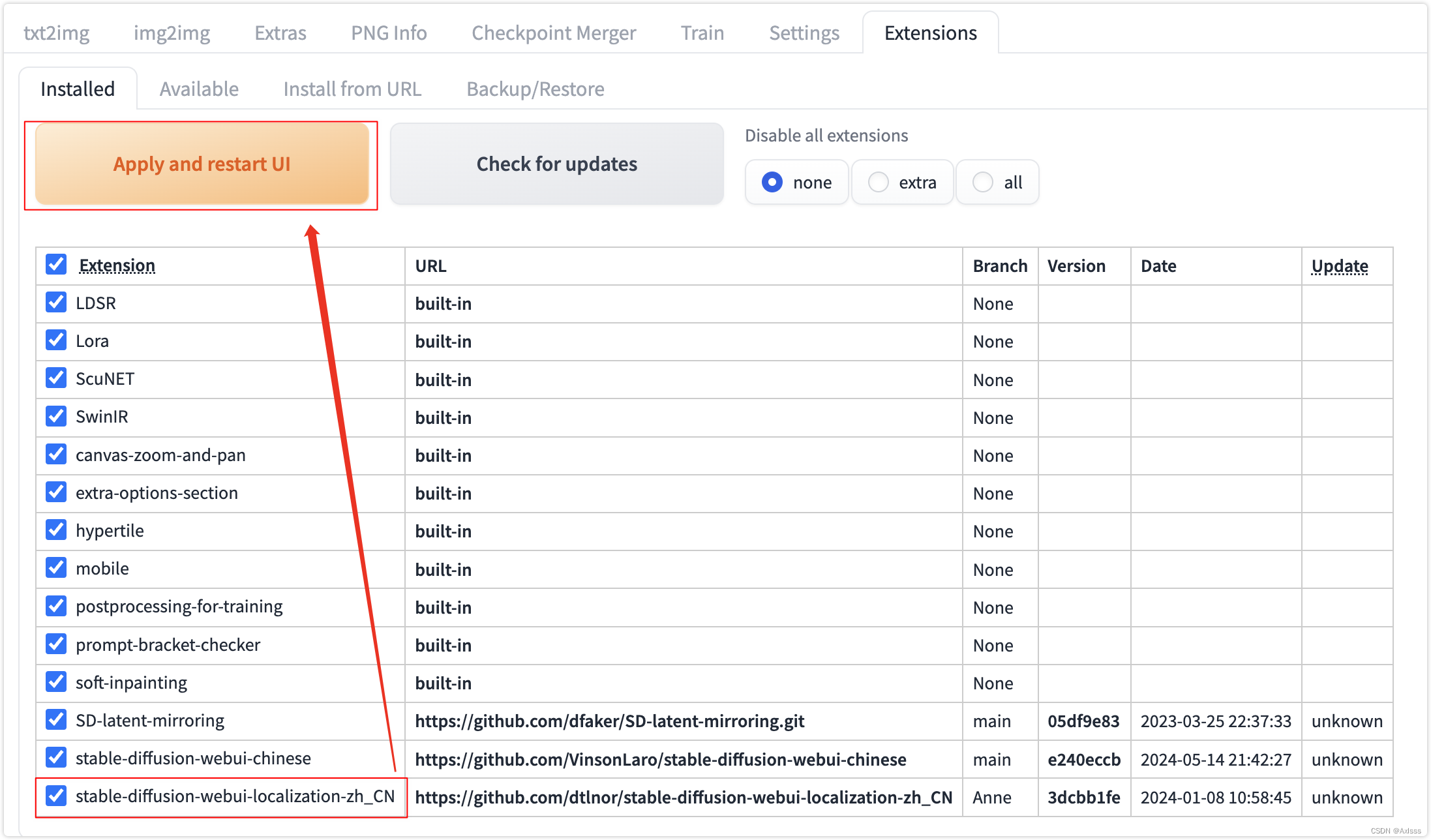Select extra disable all extensions radio
The image size is (1431, 840).
(x=879, y=181)
